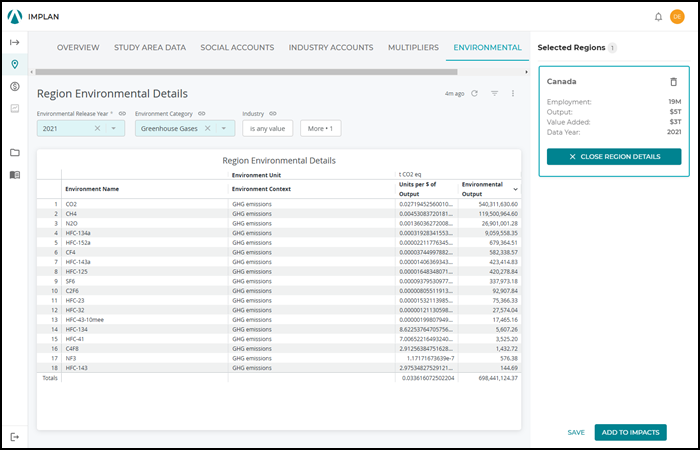Click the Canada region card title
The image size is (700, 450).
561,82
